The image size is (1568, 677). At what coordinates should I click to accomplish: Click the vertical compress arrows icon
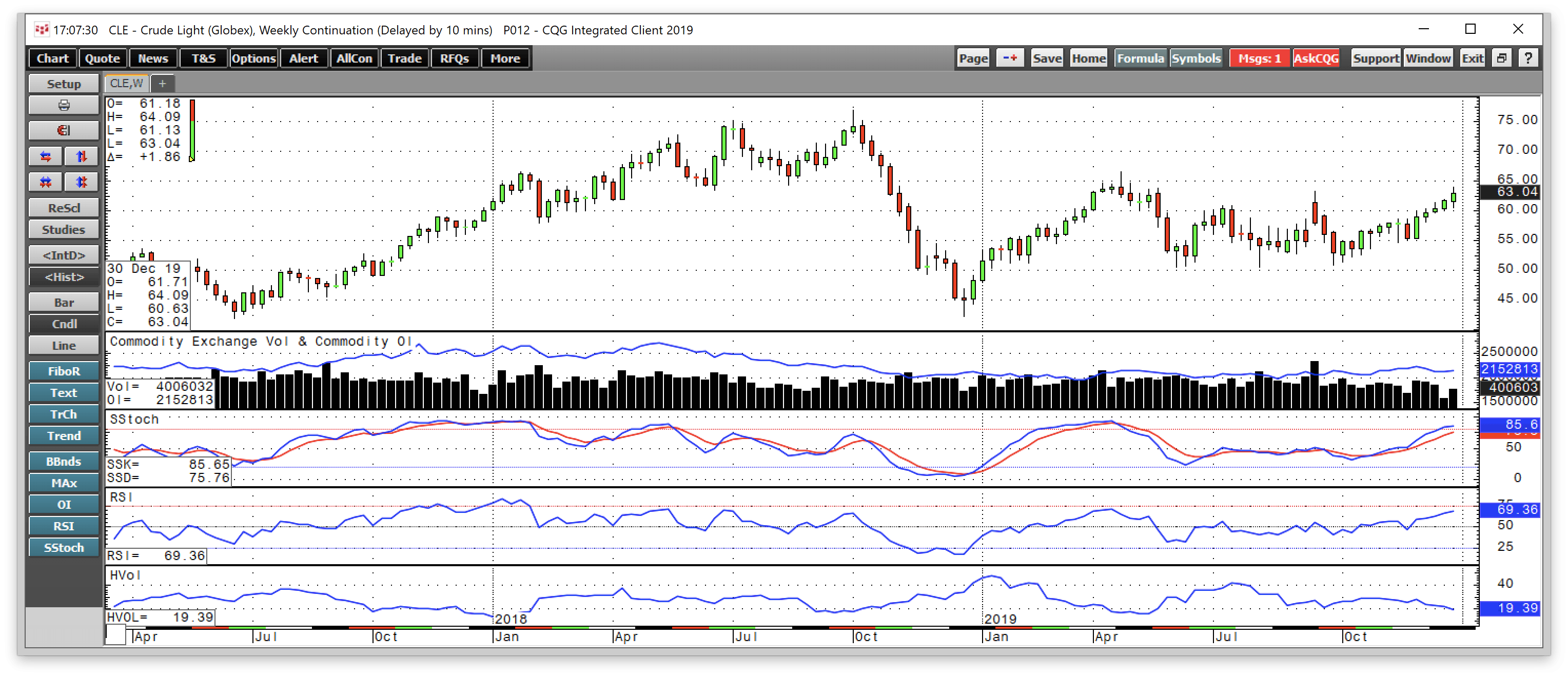tap(81, 182)
